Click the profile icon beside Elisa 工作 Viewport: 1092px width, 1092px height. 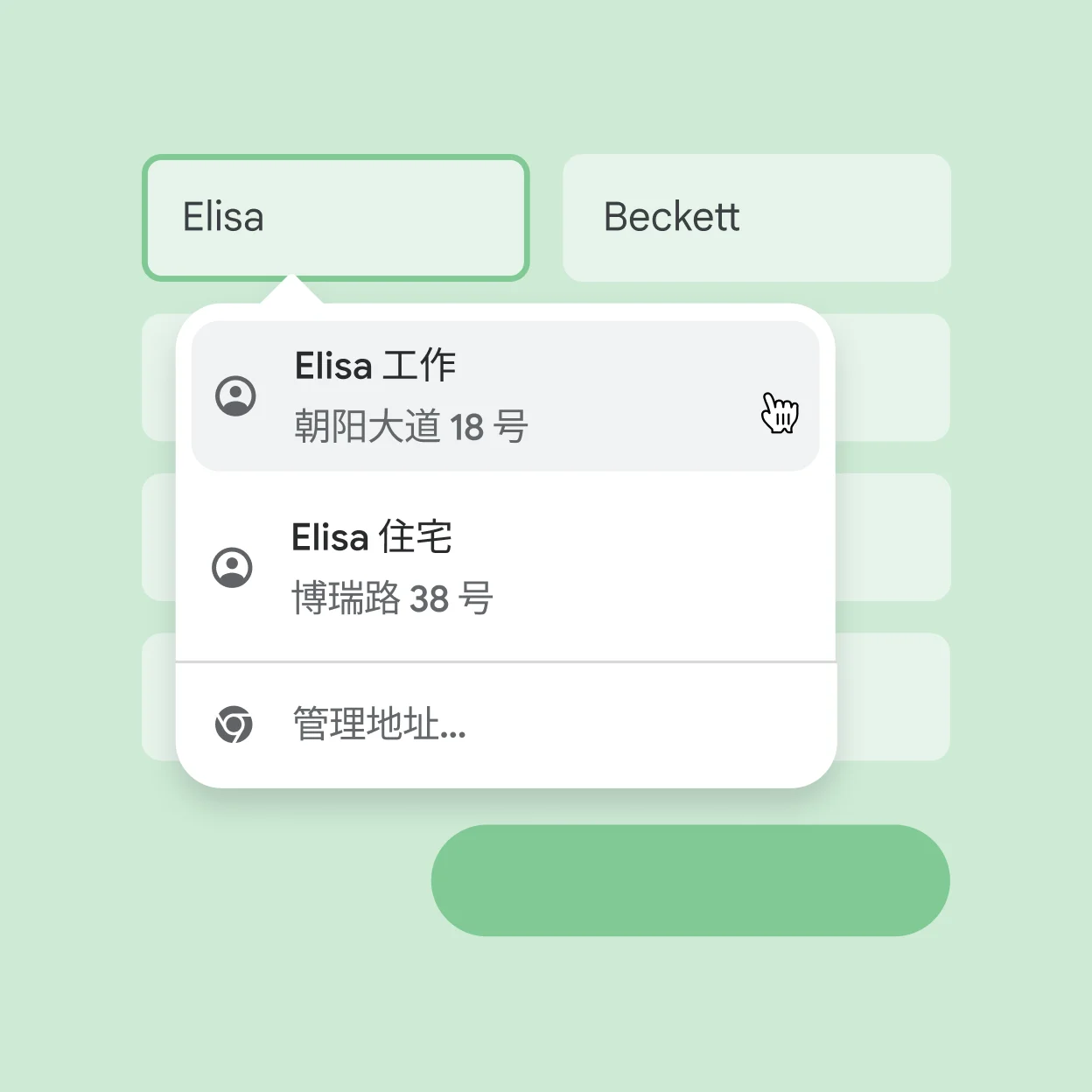tap(235, 396)
